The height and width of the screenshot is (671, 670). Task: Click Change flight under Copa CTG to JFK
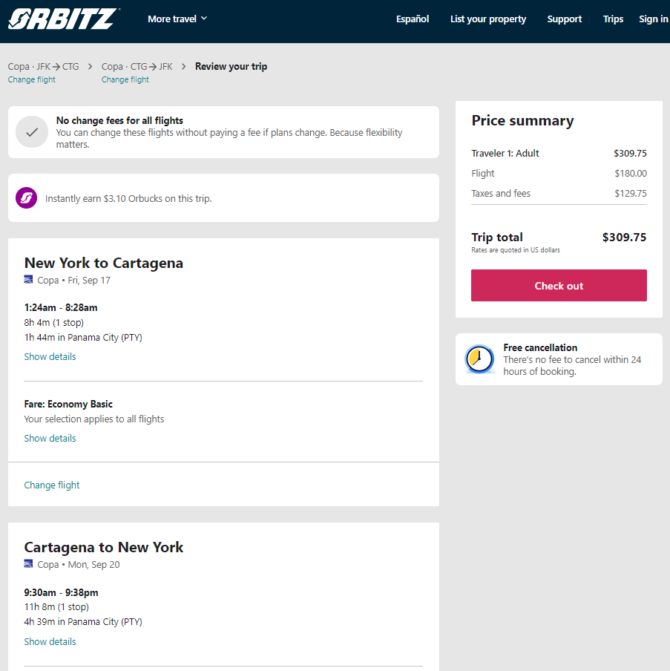[125, 80]
